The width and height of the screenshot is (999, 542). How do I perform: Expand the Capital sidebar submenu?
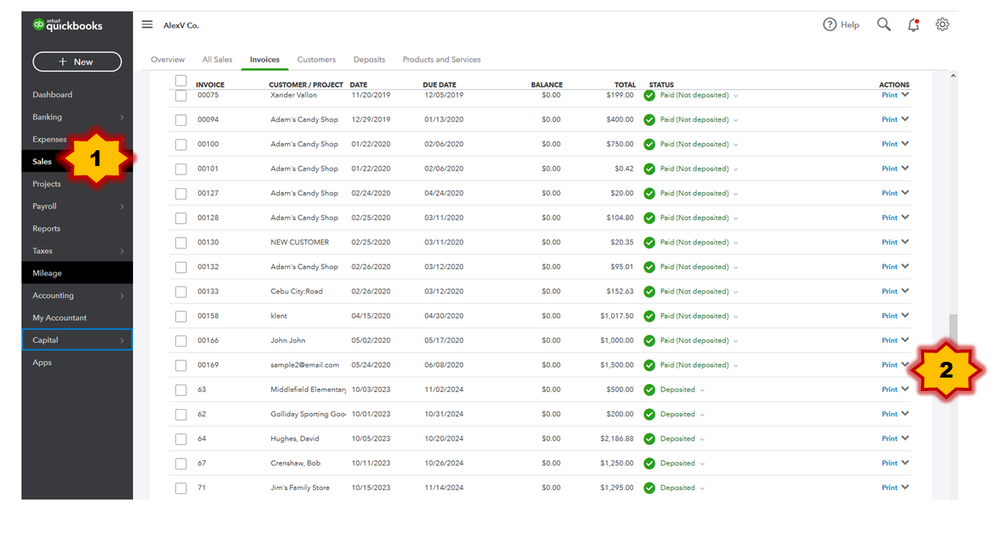click(122, 340)
